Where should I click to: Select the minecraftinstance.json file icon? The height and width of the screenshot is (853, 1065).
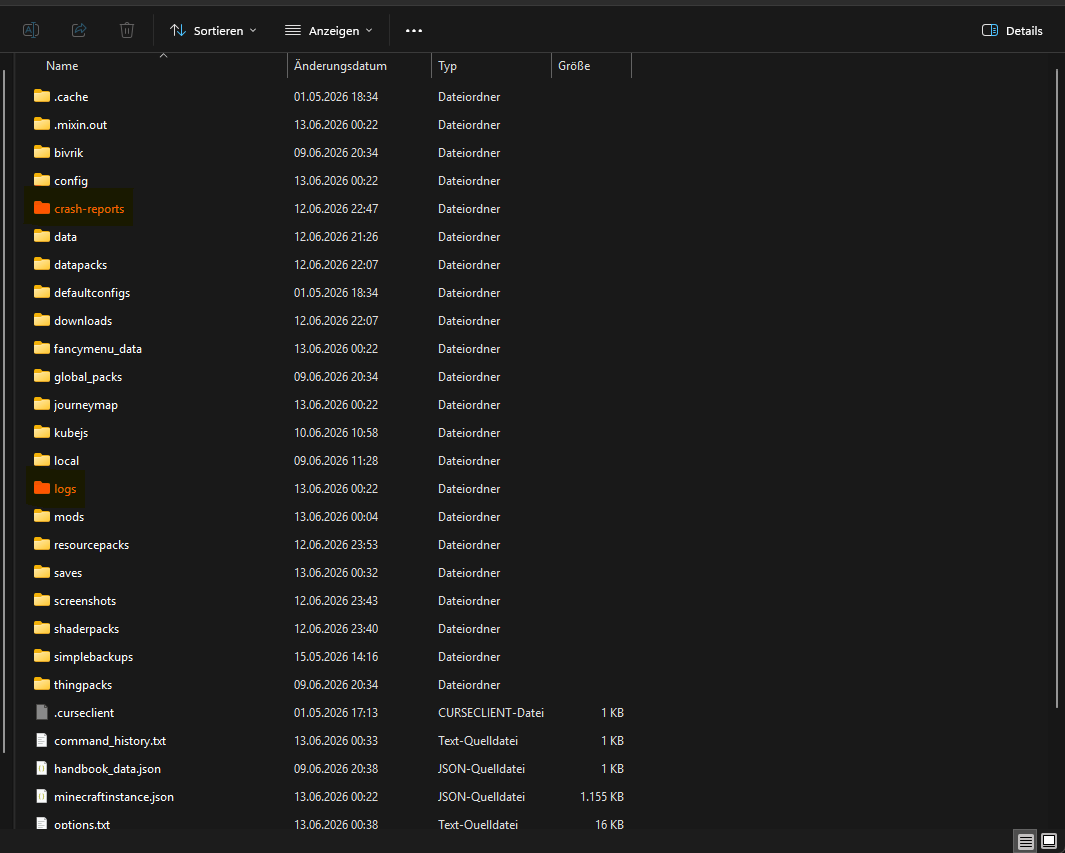click(42, 797)
